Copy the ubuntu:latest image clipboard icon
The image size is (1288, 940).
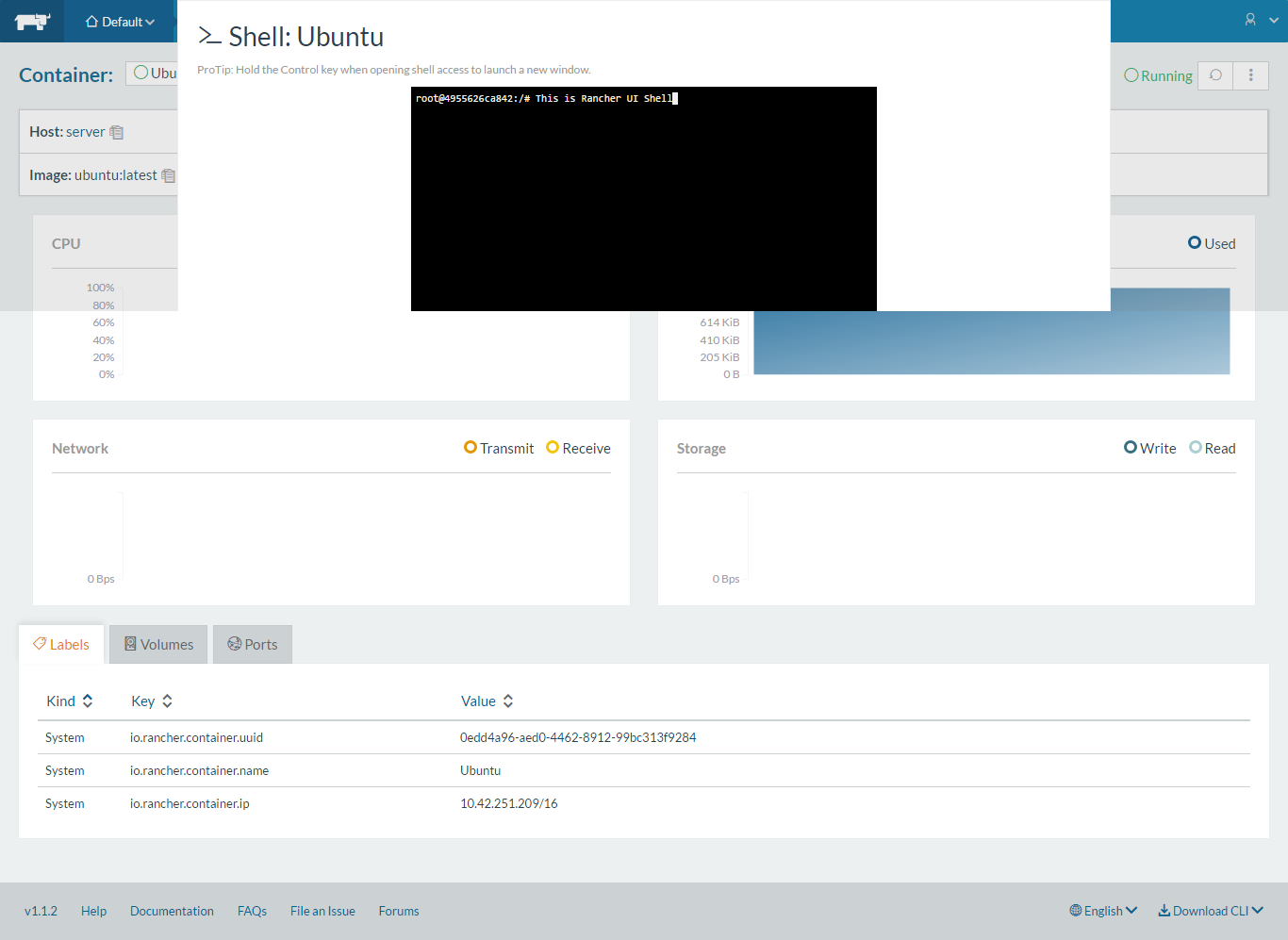coord(169,175)
